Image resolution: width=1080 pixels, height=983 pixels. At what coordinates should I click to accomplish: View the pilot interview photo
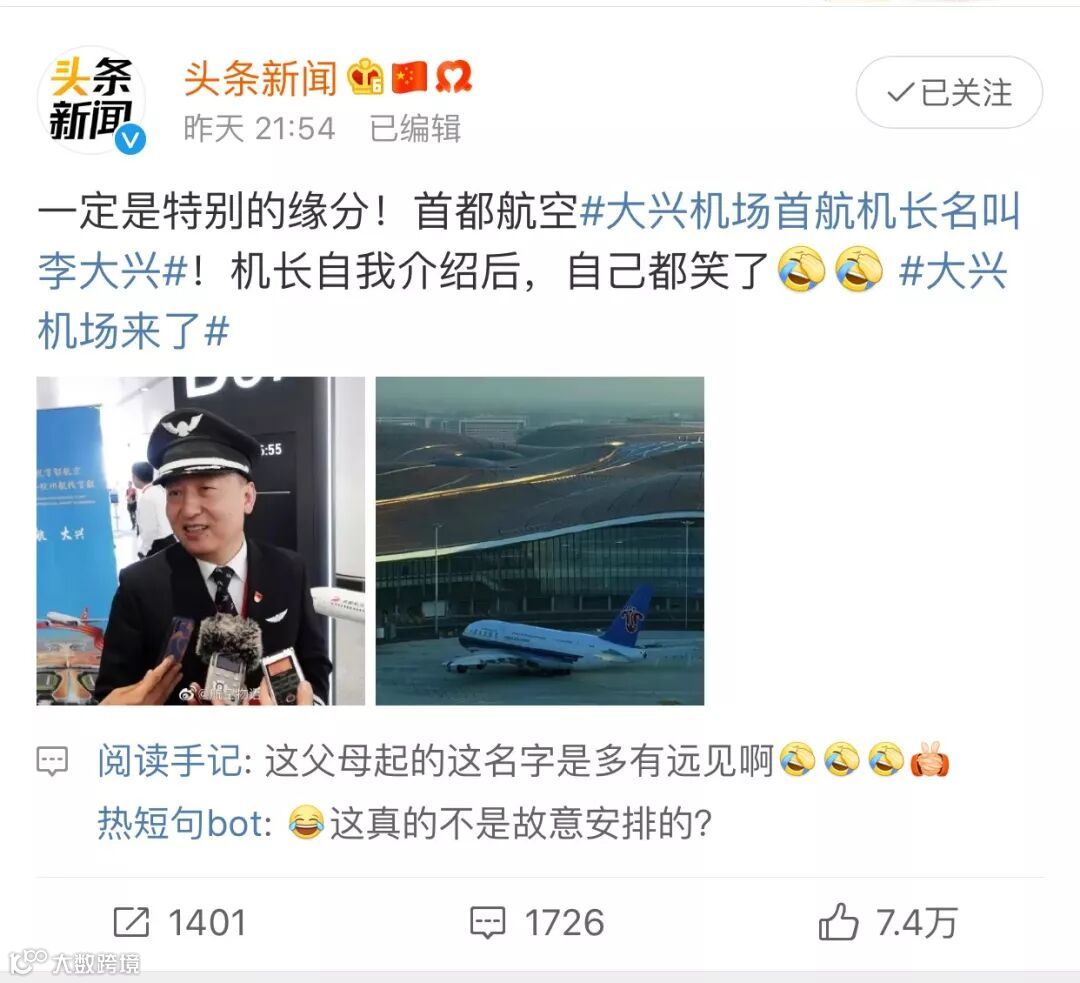200,541
